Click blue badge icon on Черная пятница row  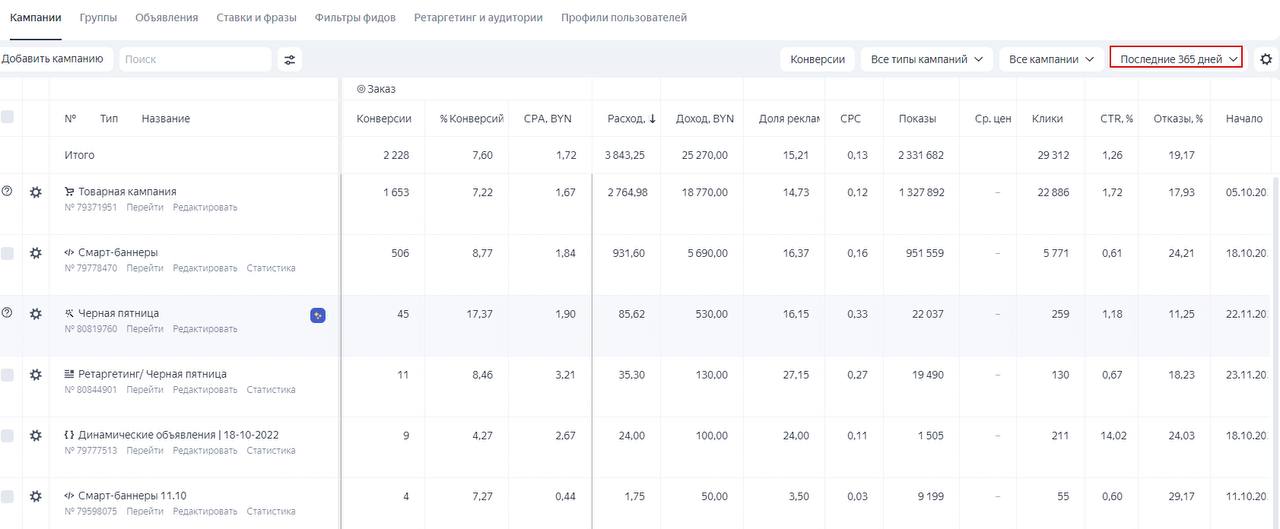318,316
